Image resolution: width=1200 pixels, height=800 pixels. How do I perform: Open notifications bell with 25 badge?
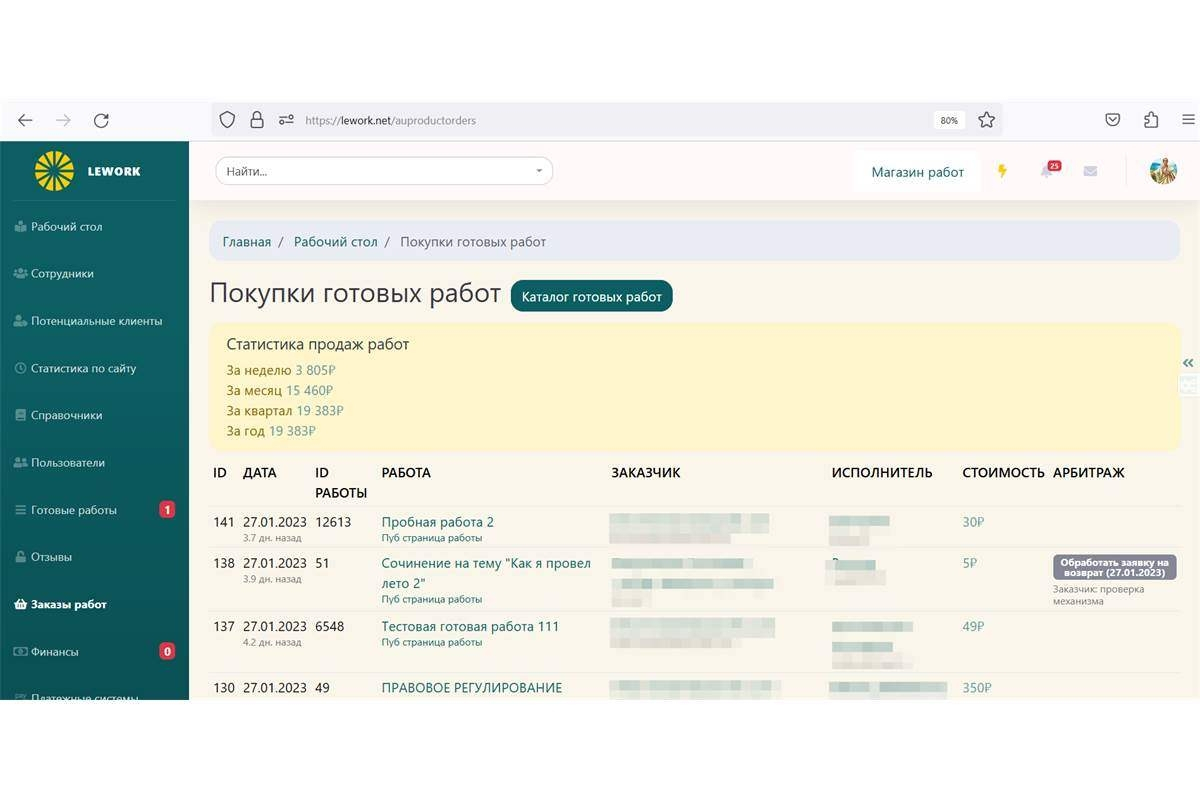pyautogui.click(x=1047, y=171)
